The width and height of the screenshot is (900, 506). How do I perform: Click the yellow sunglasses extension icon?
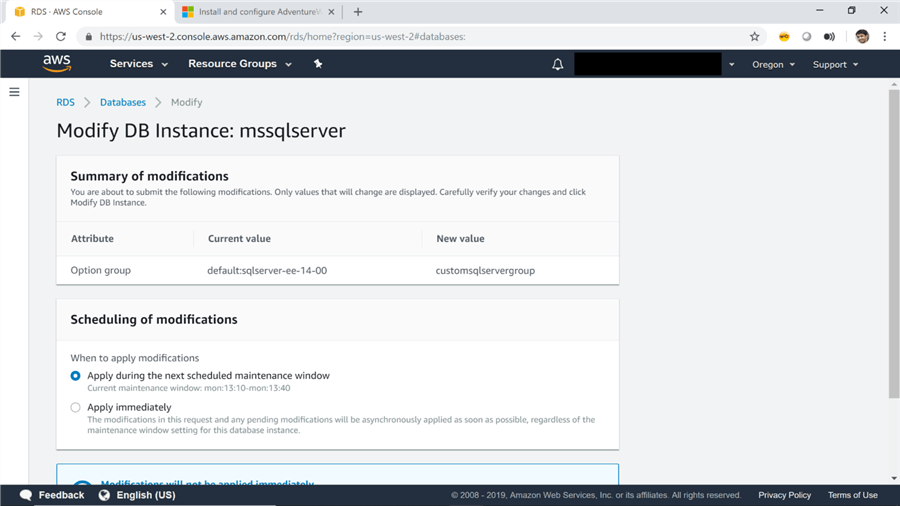point(784,37)
